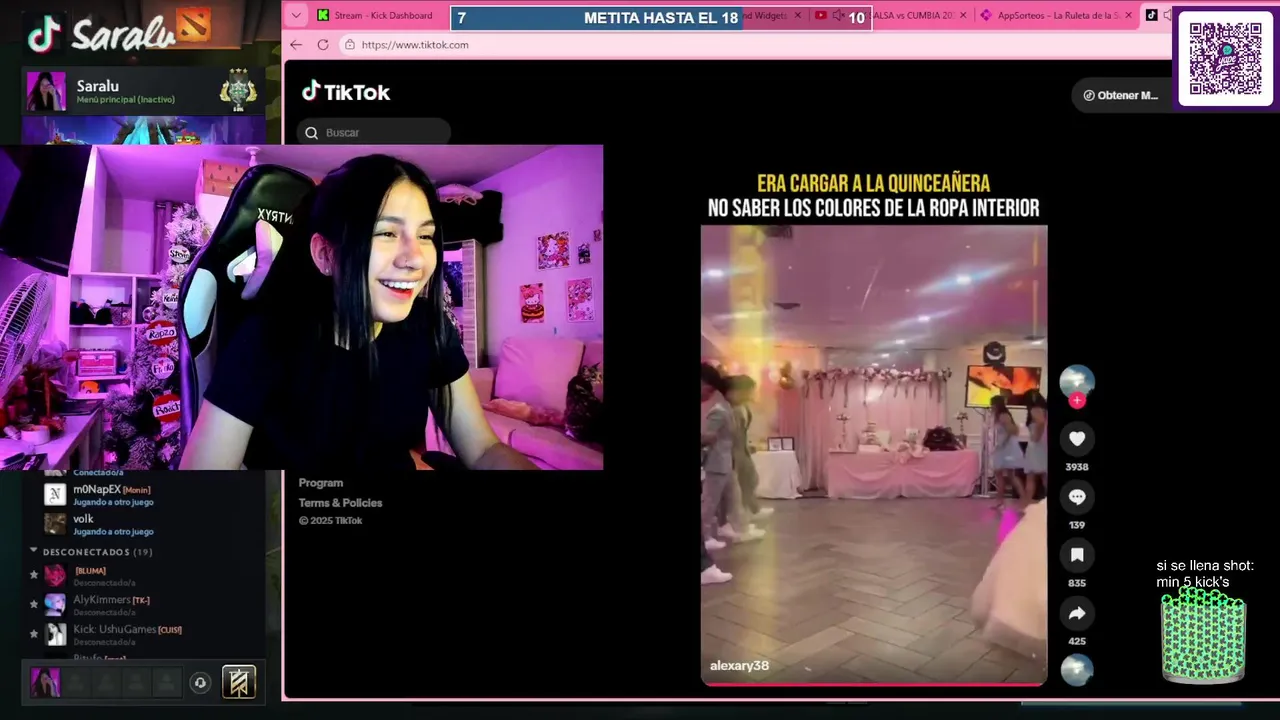The height and width of the screenshot is (720, 1280).
Task: Open alexary38 username on the video
Action: click(739, 666)
